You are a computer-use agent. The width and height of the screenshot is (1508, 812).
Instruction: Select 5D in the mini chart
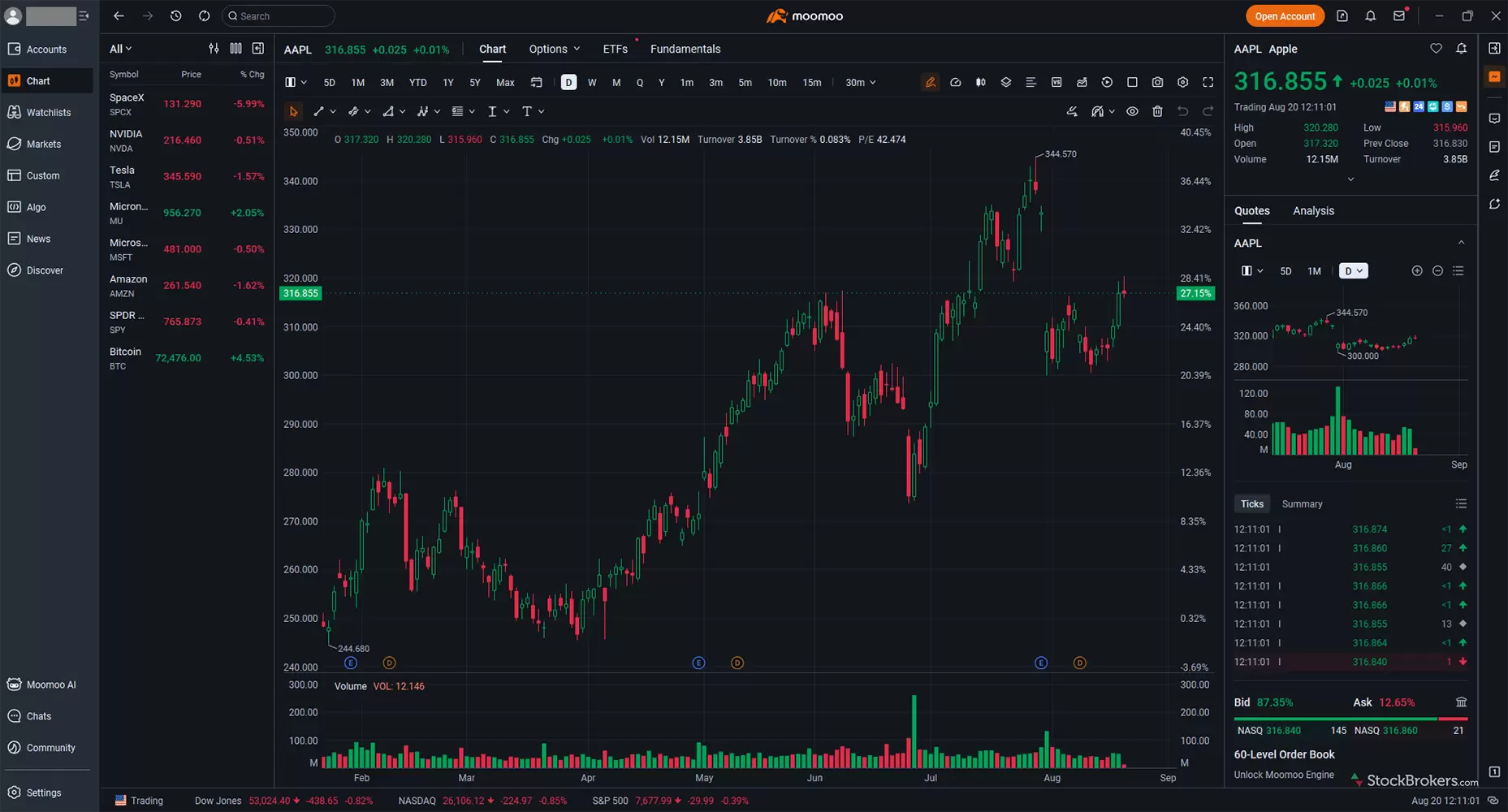1285,271
